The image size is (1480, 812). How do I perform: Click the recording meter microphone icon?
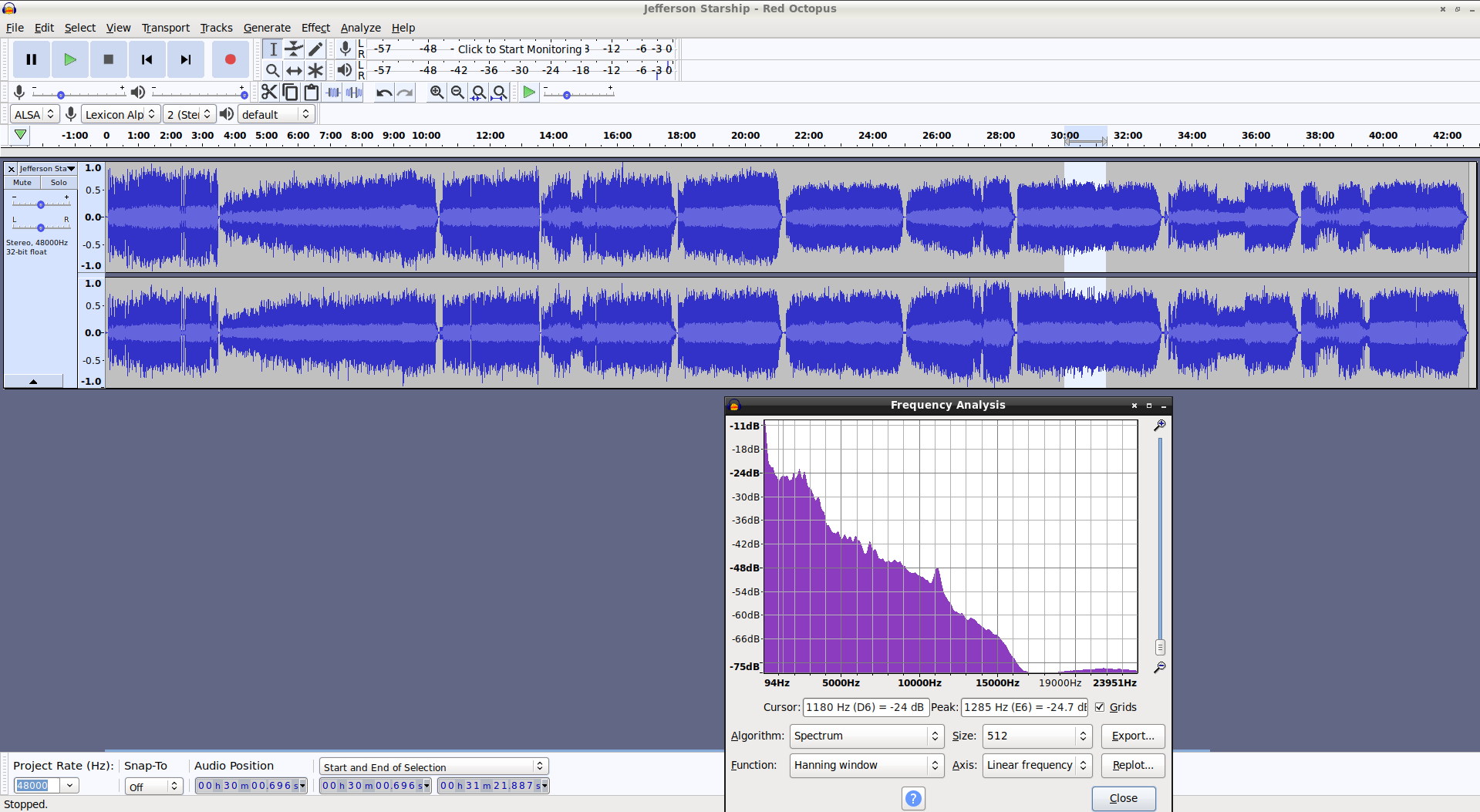pyautogui.click(x=345, y=49)
